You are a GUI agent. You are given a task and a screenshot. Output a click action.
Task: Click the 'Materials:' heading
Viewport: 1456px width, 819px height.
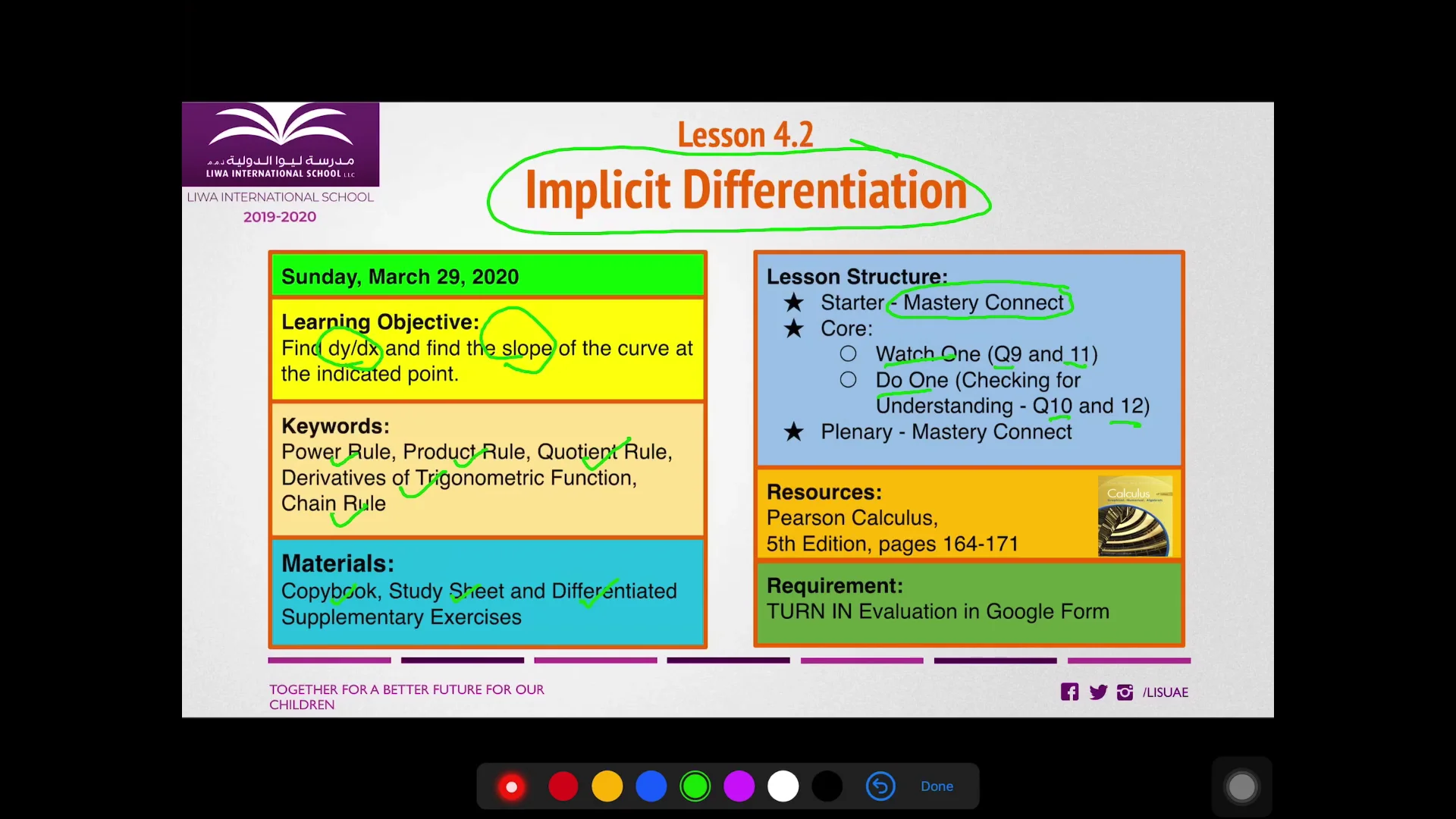coord(337,563)
